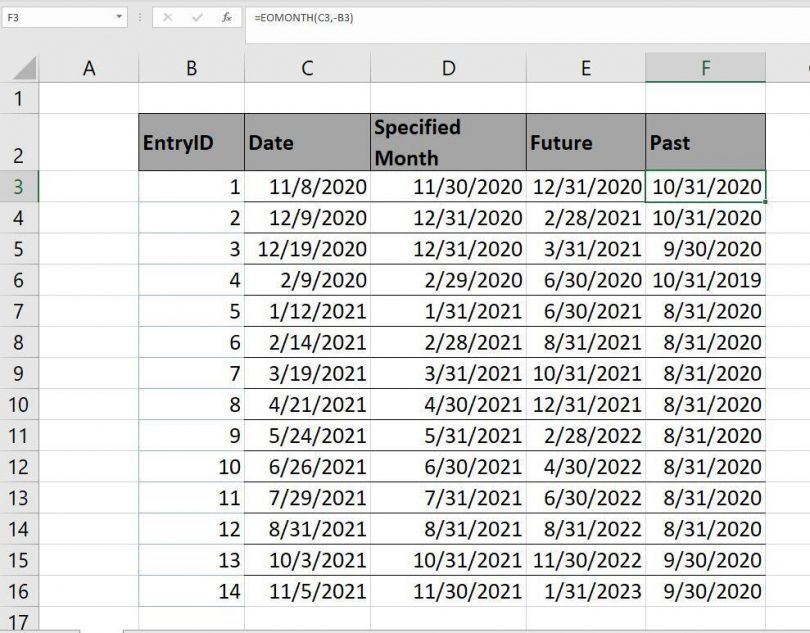Screen dimensions: 810x633
Task: Click the Name Box displaying F3
Action: [55, 17]
